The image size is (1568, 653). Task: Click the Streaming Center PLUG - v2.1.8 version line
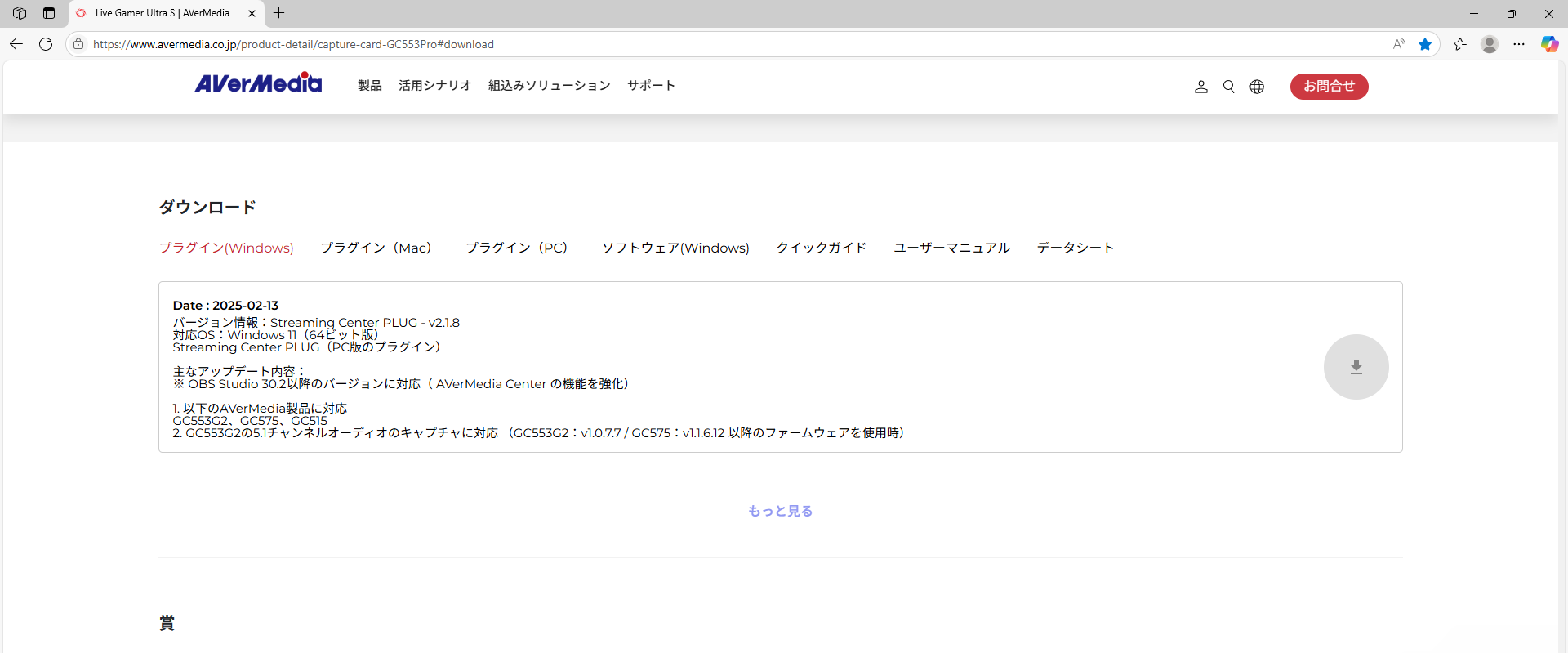[316, 323]
